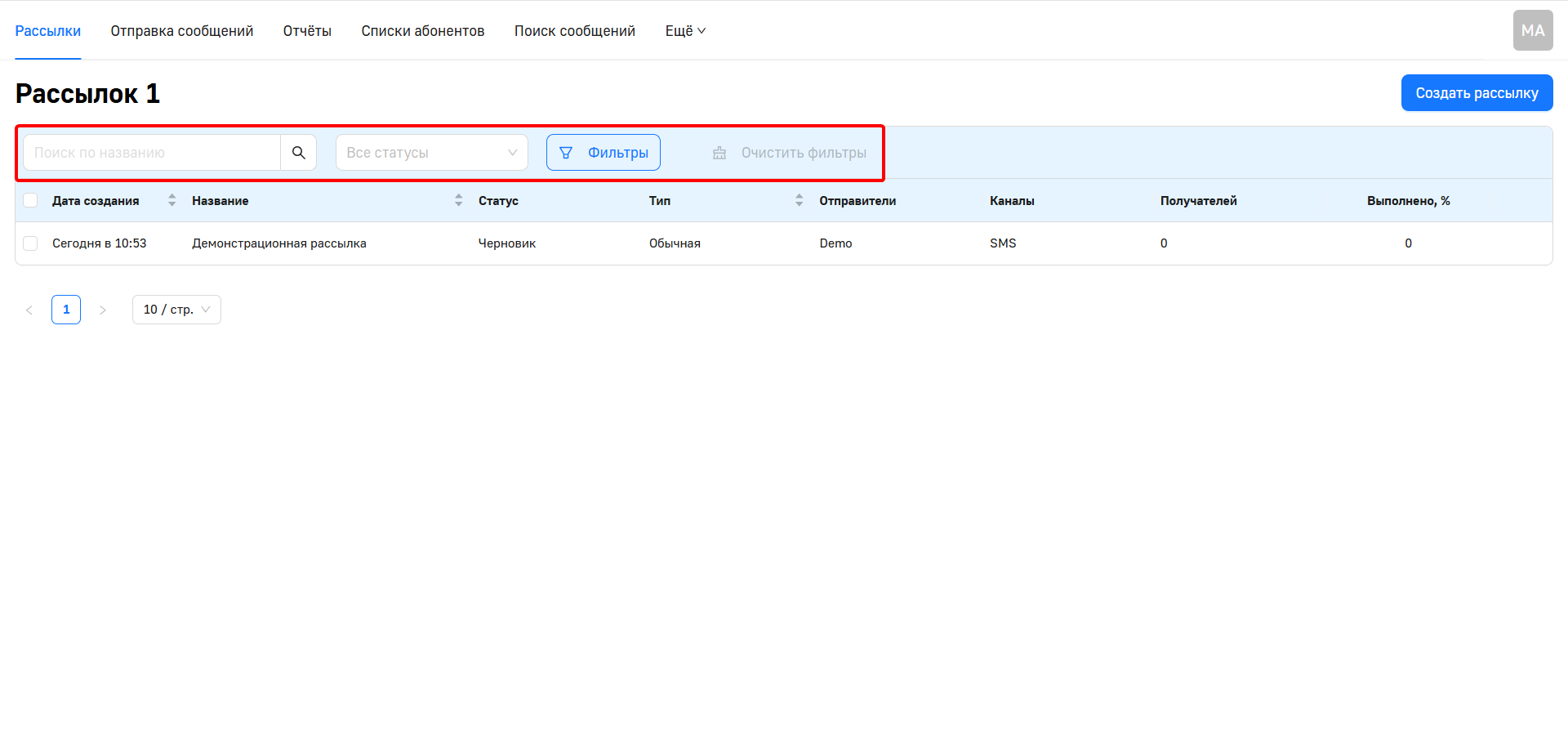Click the magnifying glass search icon

[x=298, y=153]
